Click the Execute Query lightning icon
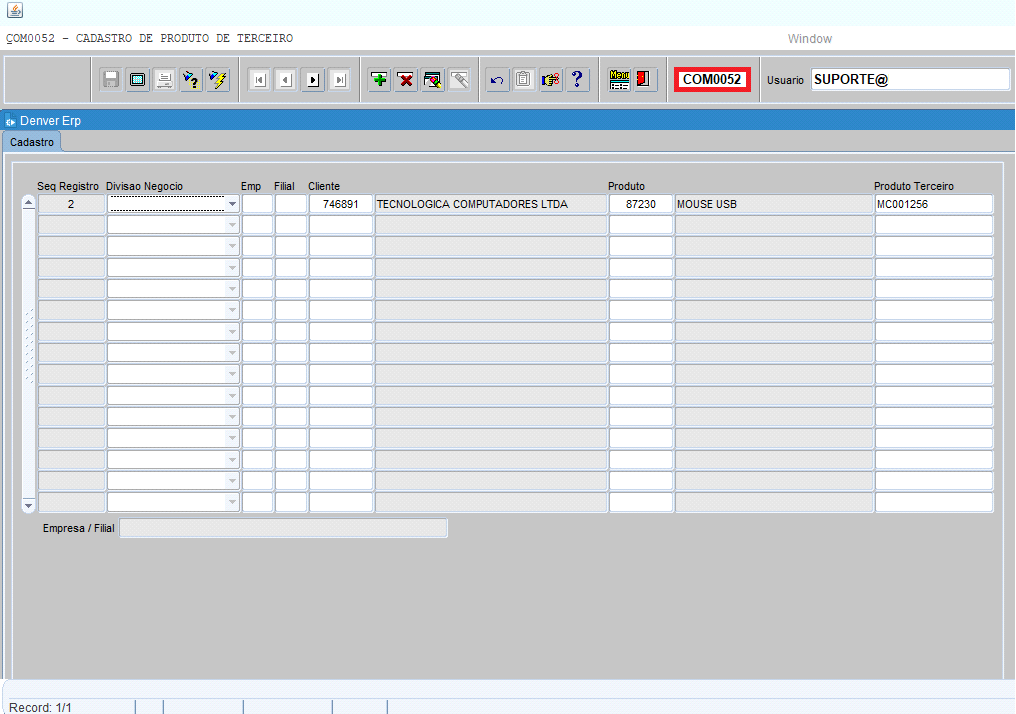This screenshot has width=1016, height=714. [x=218, y=80]
